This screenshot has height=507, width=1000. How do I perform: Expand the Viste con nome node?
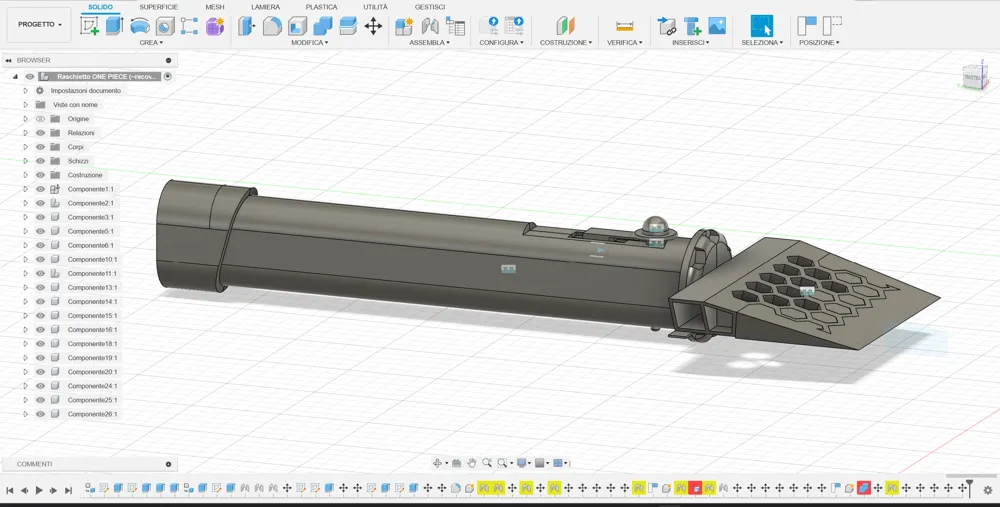coord(26,105)
